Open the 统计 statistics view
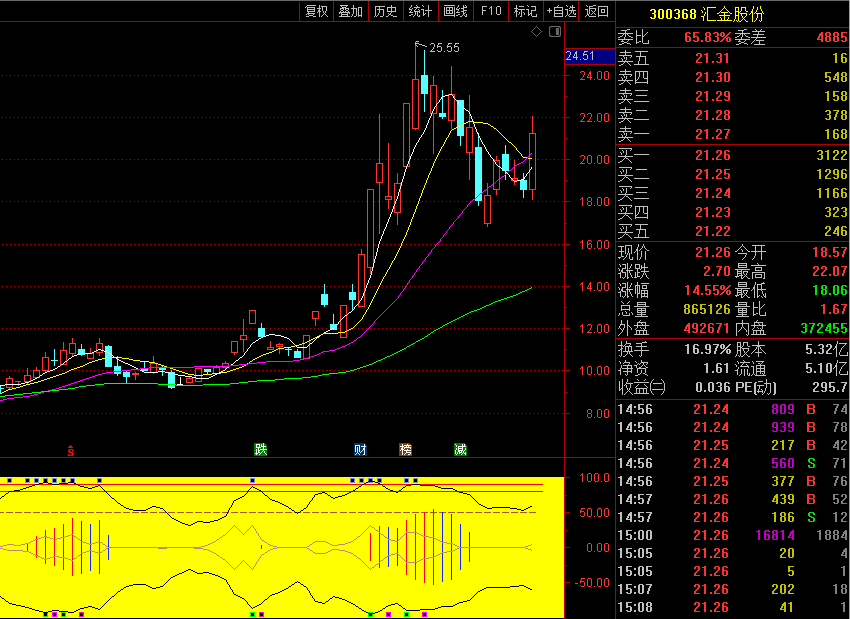Image resolution: width=850 pixels, height=619 pixels. tap(420, 11)
